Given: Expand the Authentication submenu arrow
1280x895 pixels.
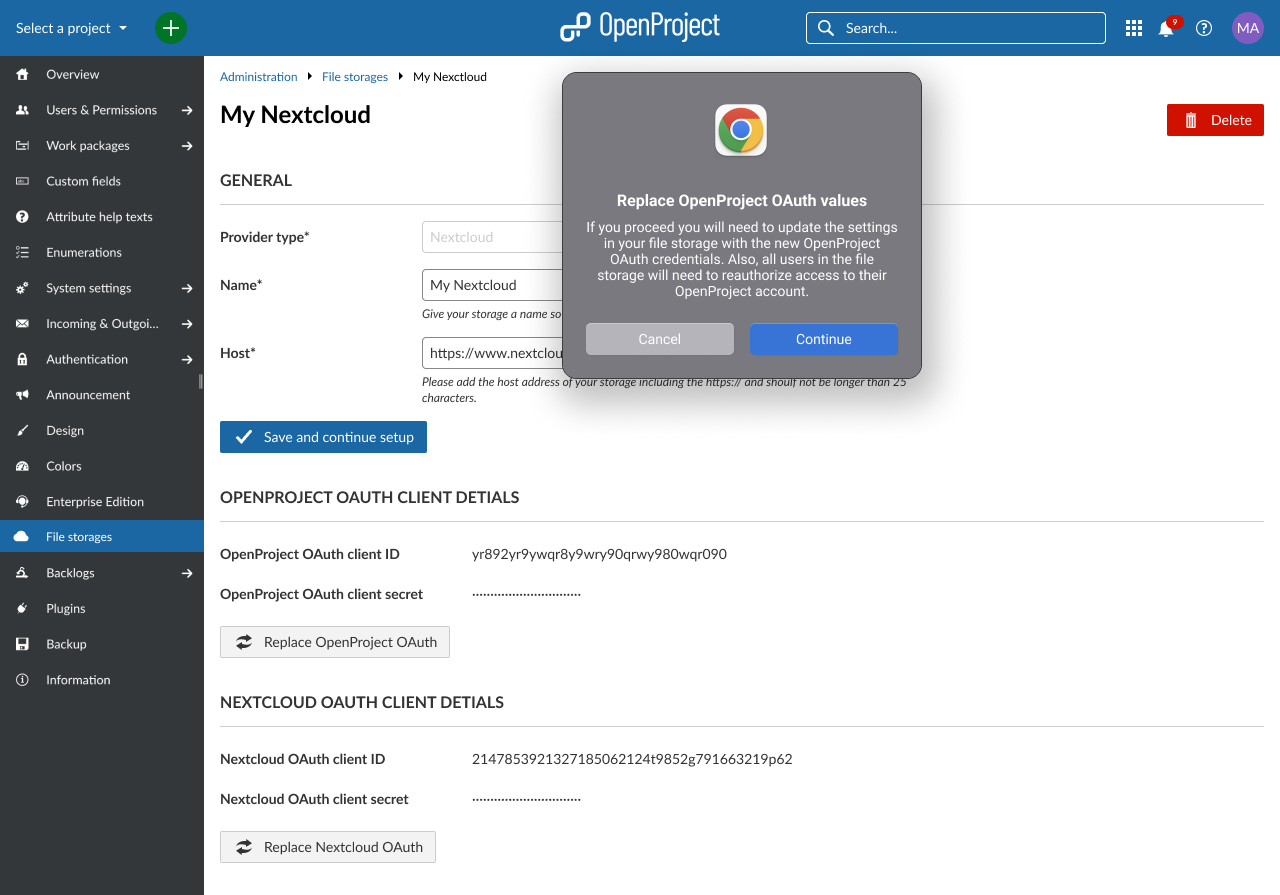Looking at the screenshot, I should (x=187, y=359).
